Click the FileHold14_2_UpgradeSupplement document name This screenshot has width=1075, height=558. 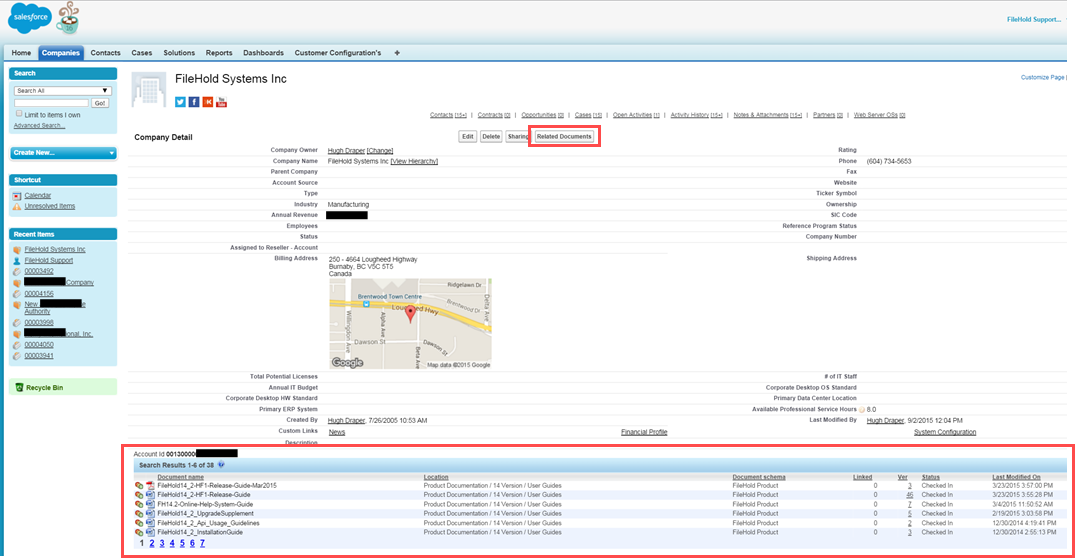coord(205,513)
